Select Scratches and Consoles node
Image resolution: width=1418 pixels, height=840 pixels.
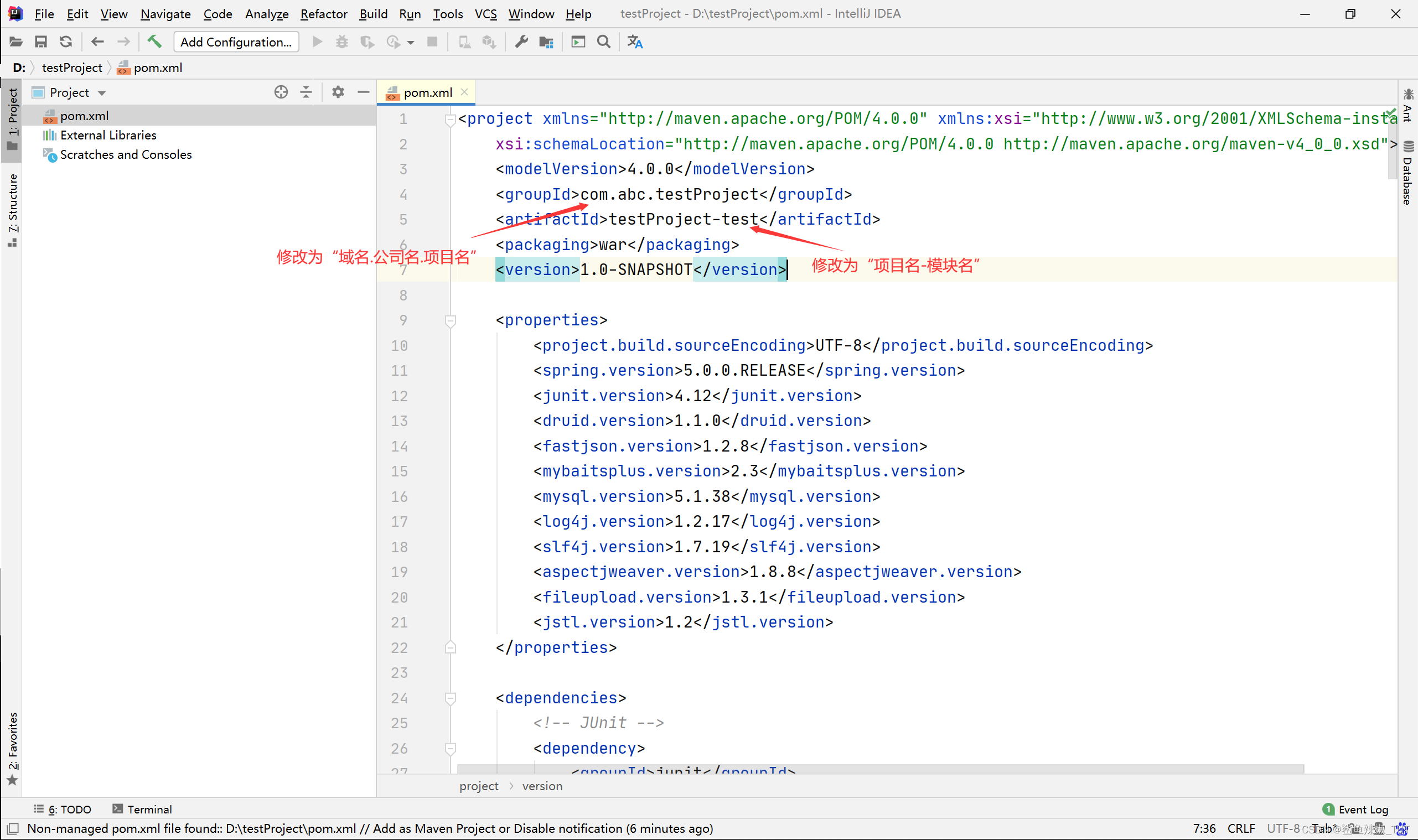[117, 154]
